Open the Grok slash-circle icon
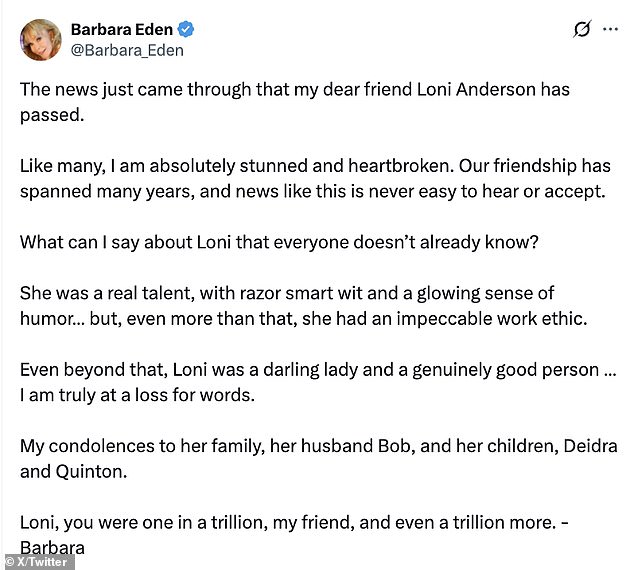 [582, 30]
